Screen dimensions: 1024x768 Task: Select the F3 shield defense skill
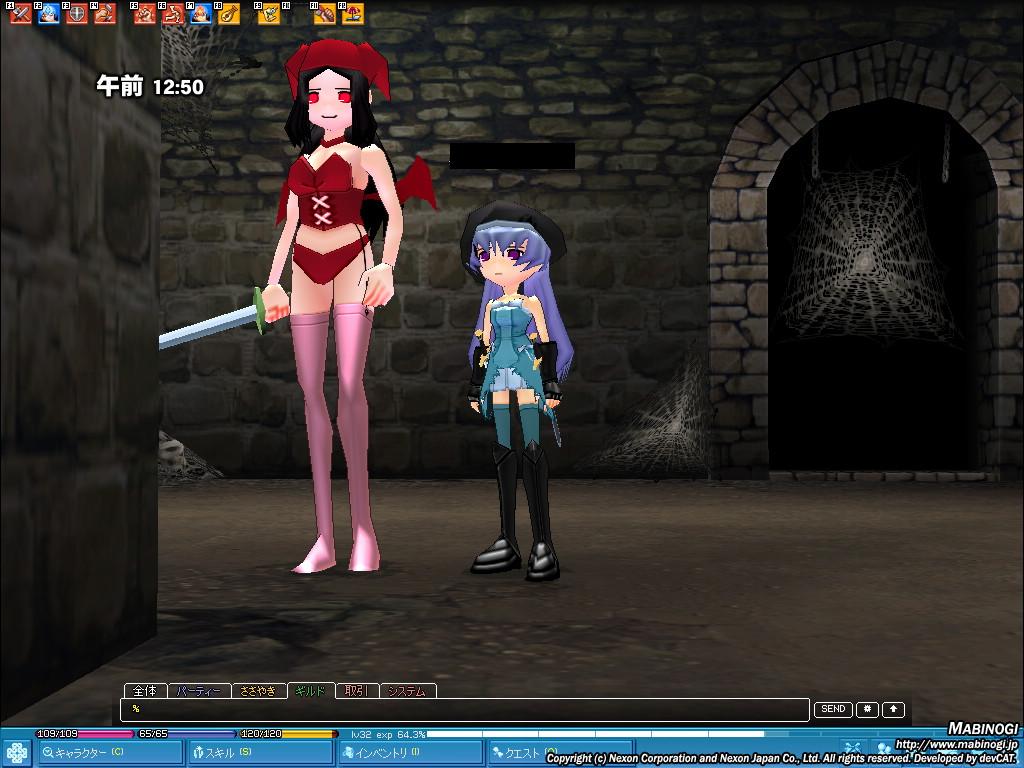point(76,14)
